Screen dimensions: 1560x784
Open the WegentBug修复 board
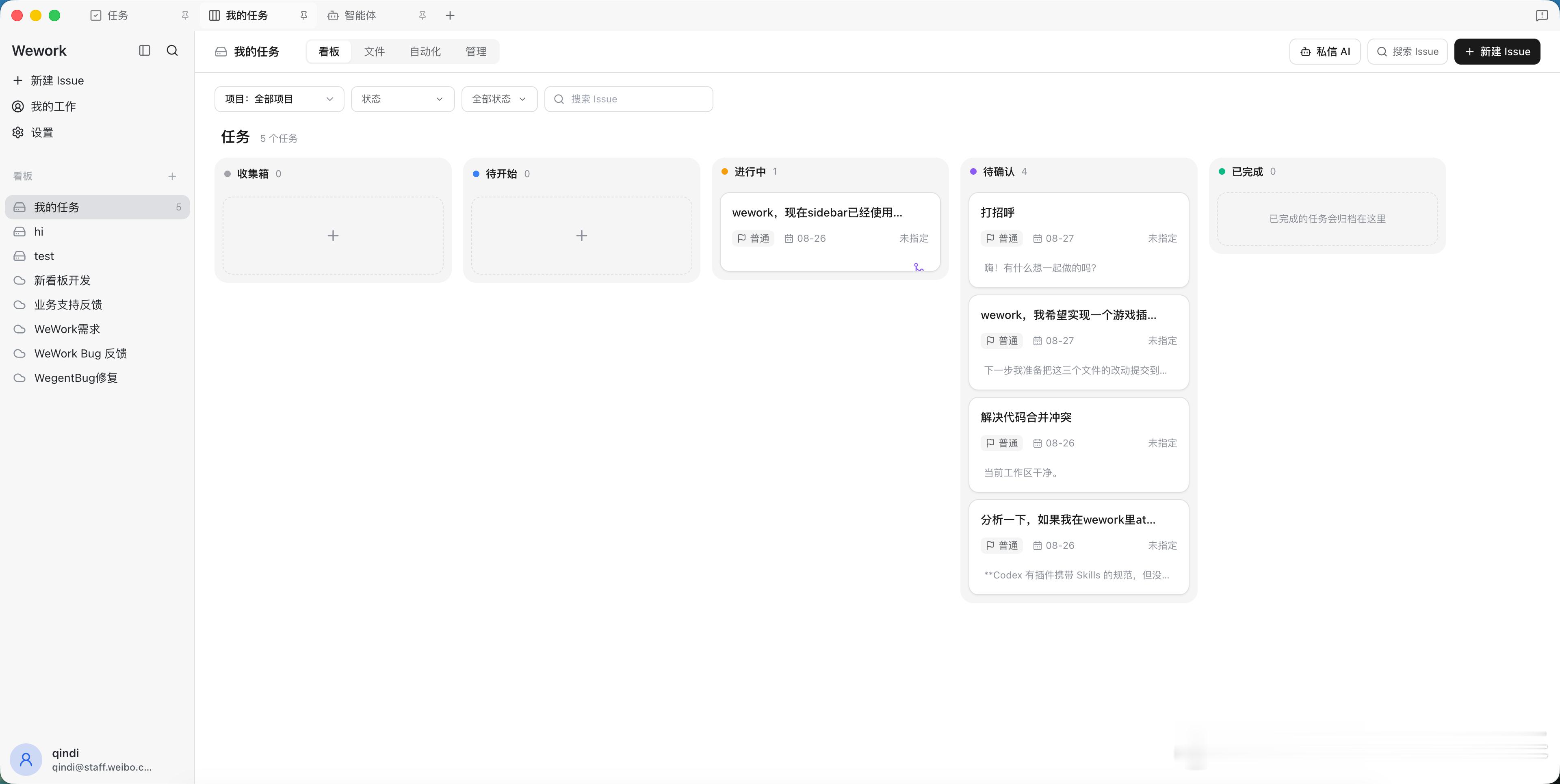(x=97, y=378)
